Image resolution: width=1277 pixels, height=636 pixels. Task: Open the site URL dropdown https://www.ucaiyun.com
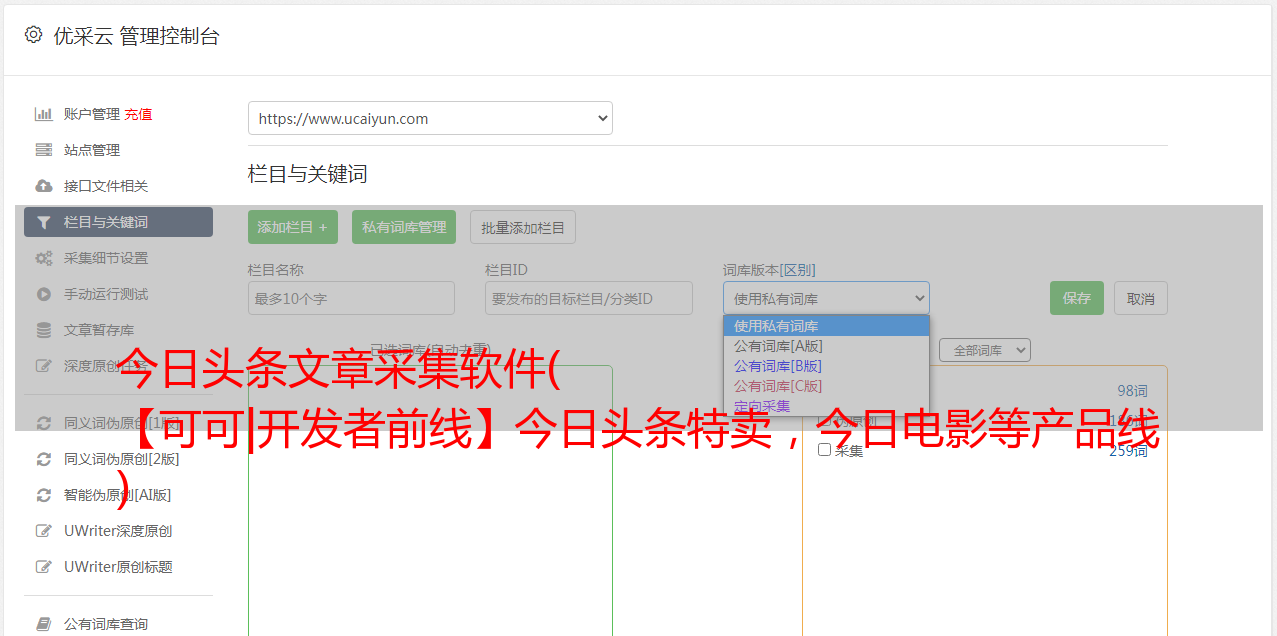(x=430, y=118)
